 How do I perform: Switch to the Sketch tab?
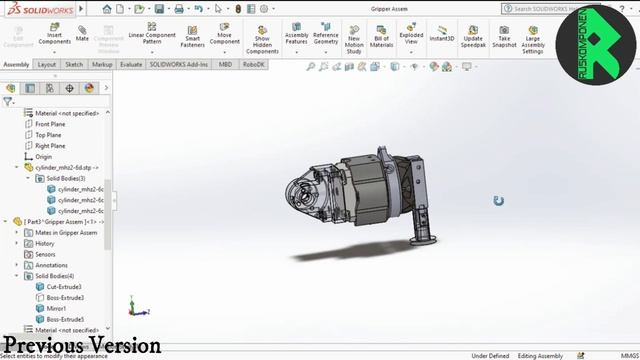[x=74, y=64]
